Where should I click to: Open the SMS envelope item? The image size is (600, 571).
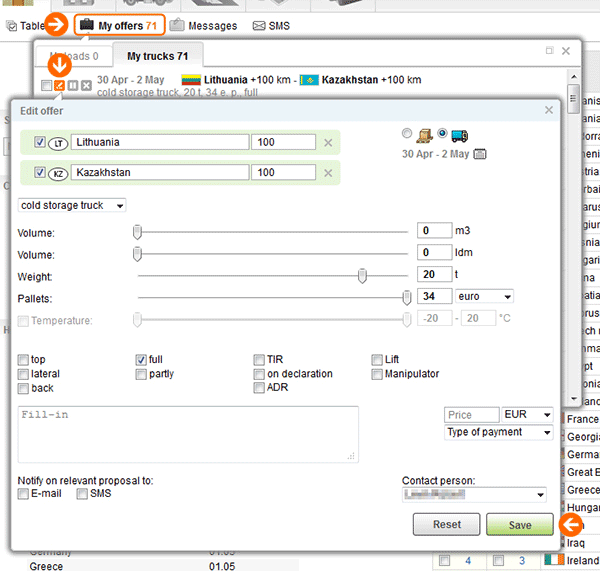pyautogui.click(x=271, y=25)
